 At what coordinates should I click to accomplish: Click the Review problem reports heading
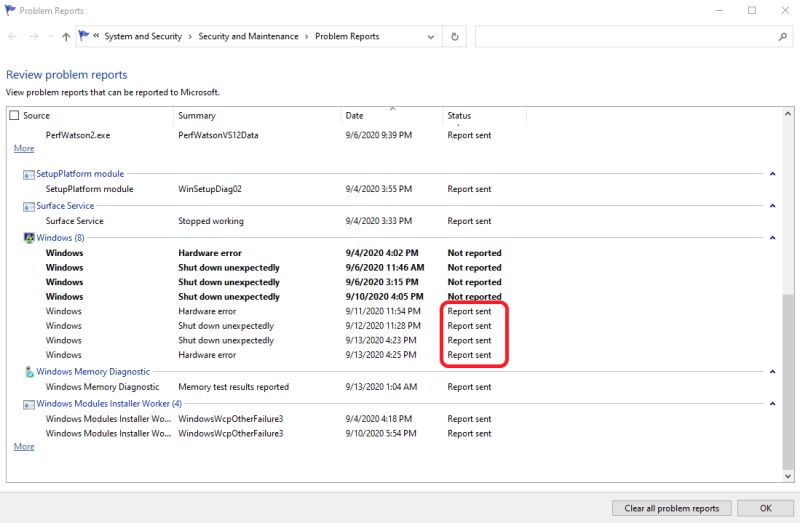[x=66, y=74]
